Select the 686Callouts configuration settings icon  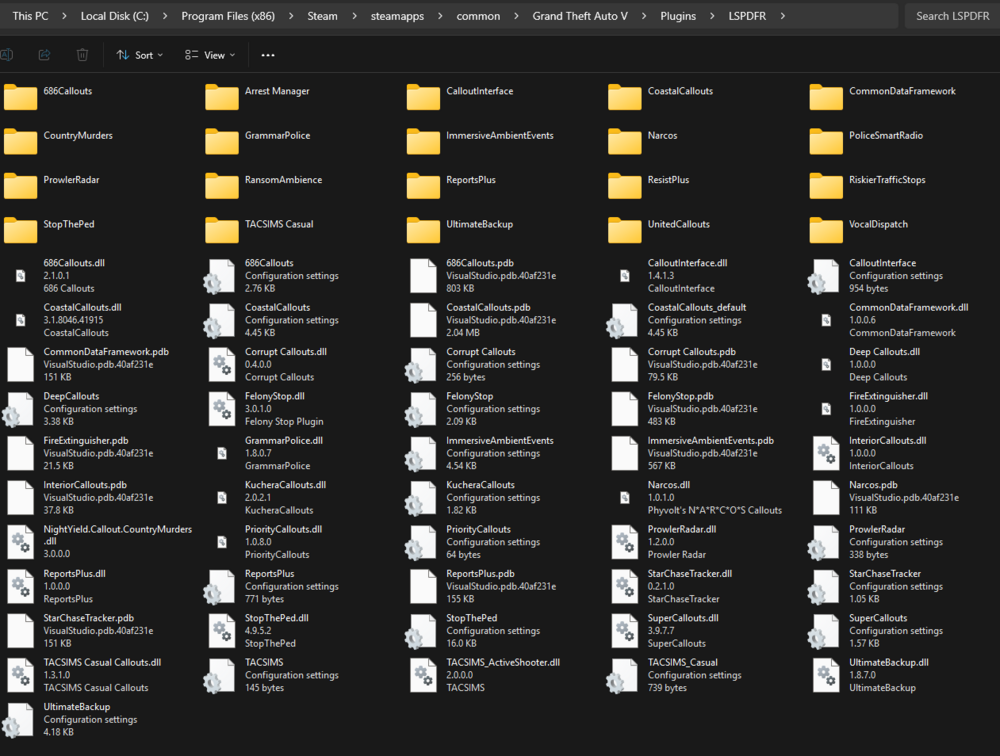pyautogui.click(x=219, y=276)
